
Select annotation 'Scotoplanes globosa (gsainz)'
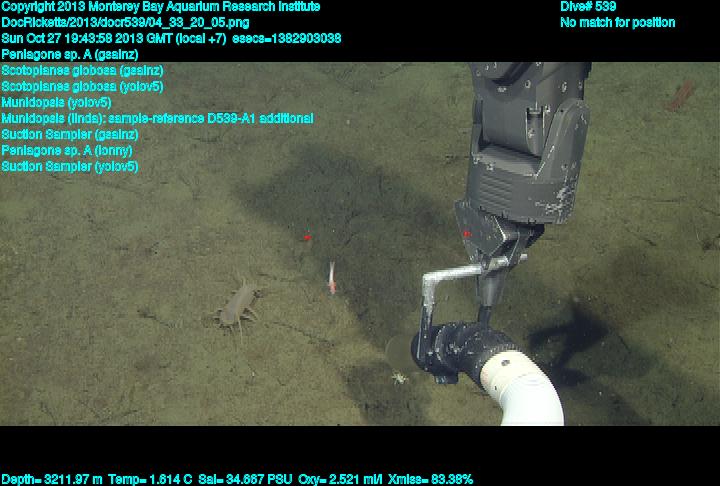(82, 71)
